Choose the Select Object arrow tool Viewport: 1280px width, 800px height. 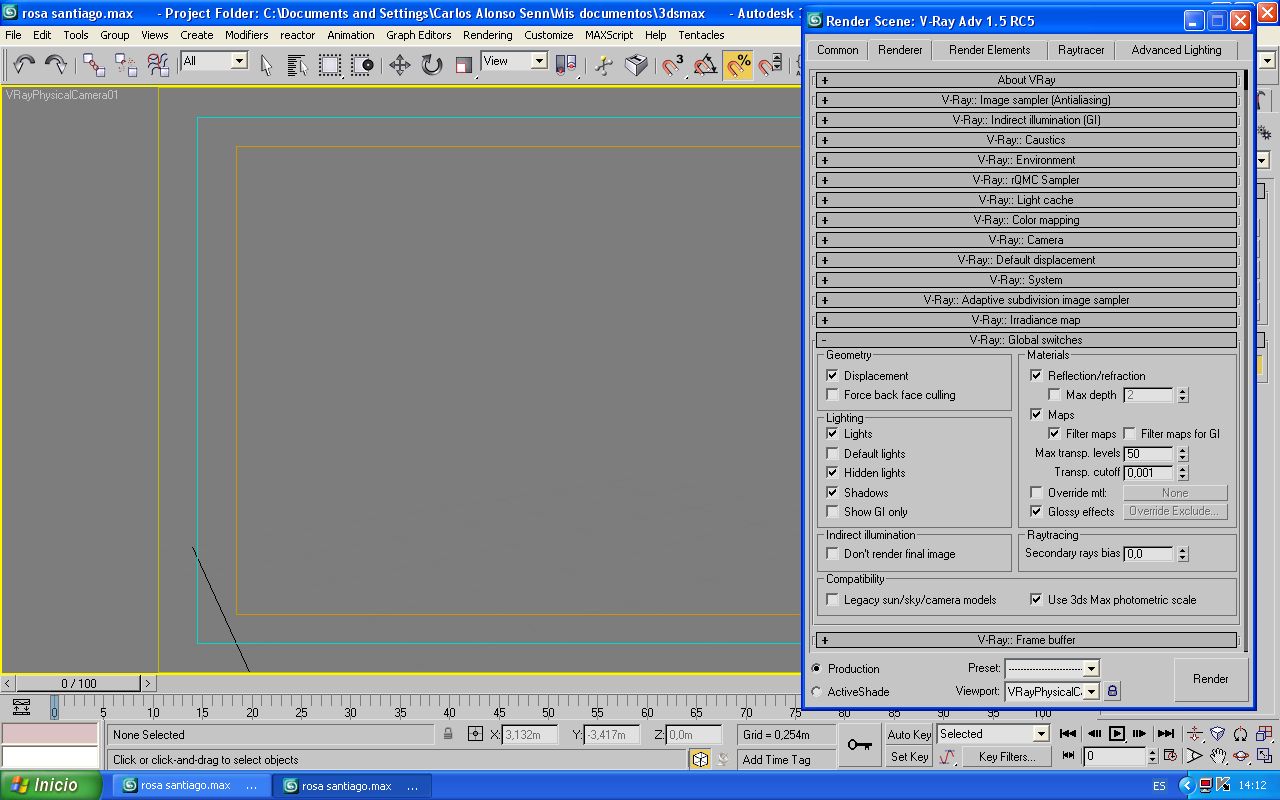pyautogui.click(x=266, y=65)
